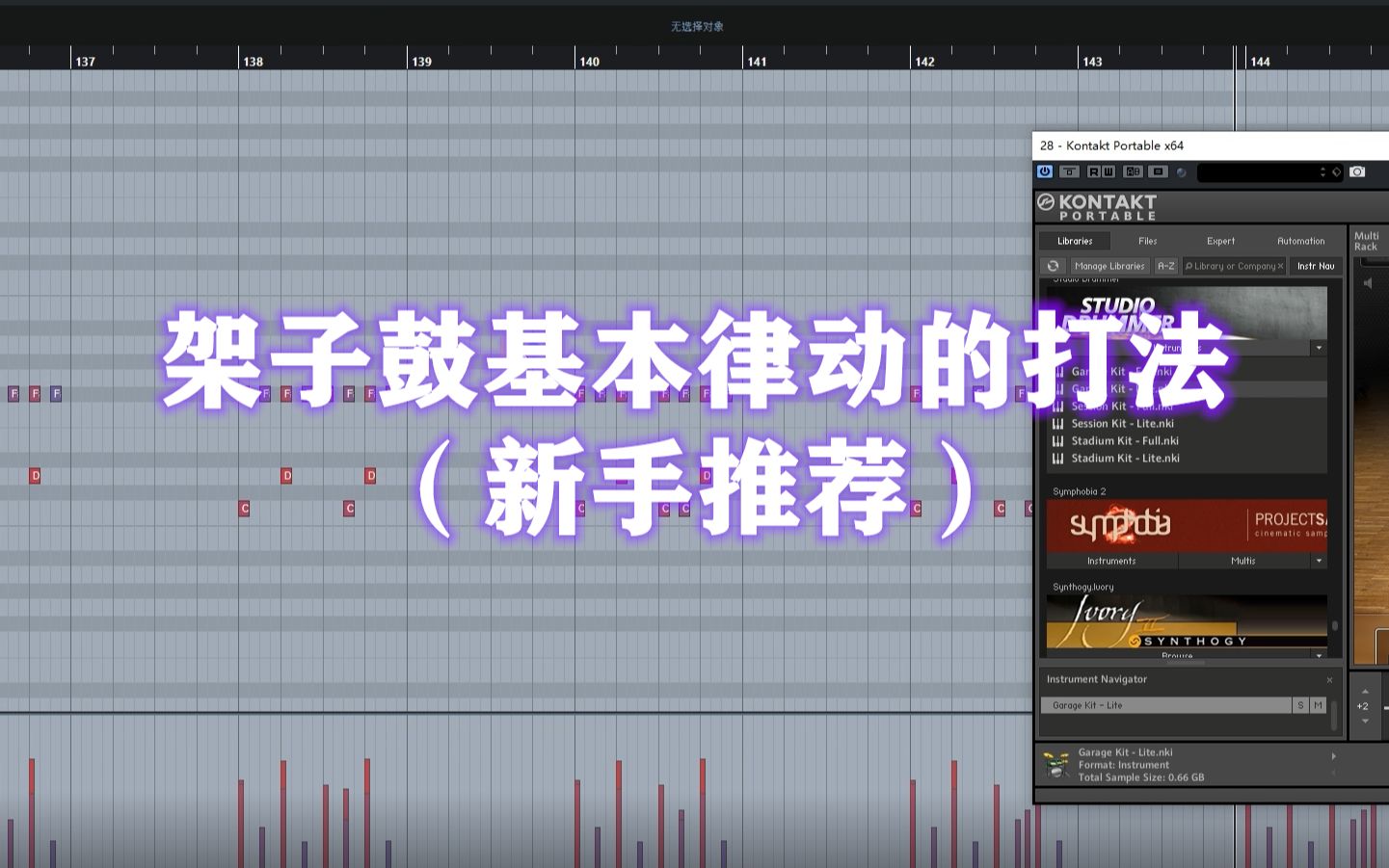Close the Instrument Navigator panel
The width and height of the screenshot is (1389, 868).
[1329, 680]
